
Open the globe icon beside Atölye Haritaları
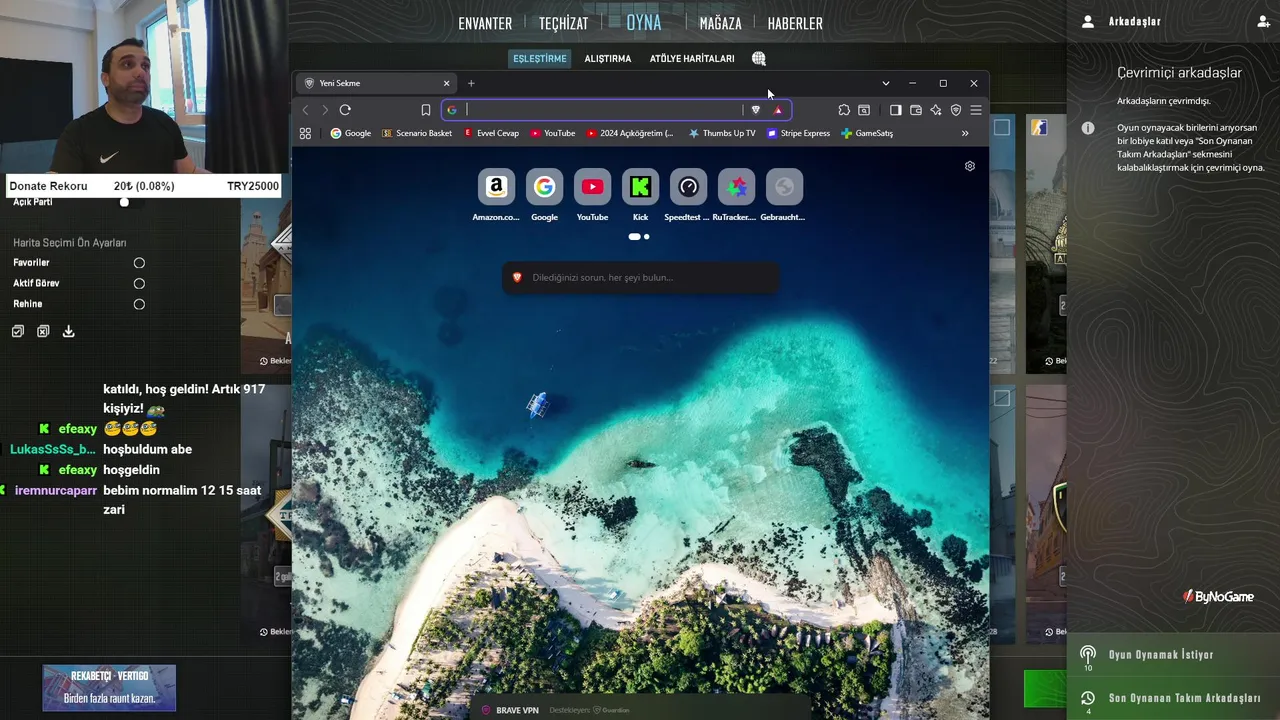(759, 59)
